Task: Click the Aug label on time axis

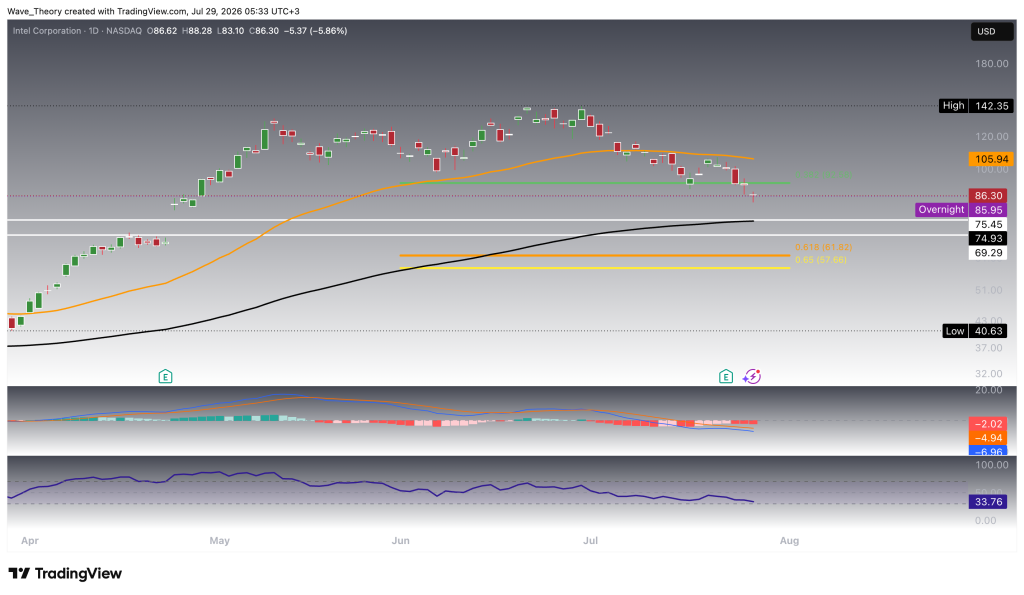Action: 789,540
